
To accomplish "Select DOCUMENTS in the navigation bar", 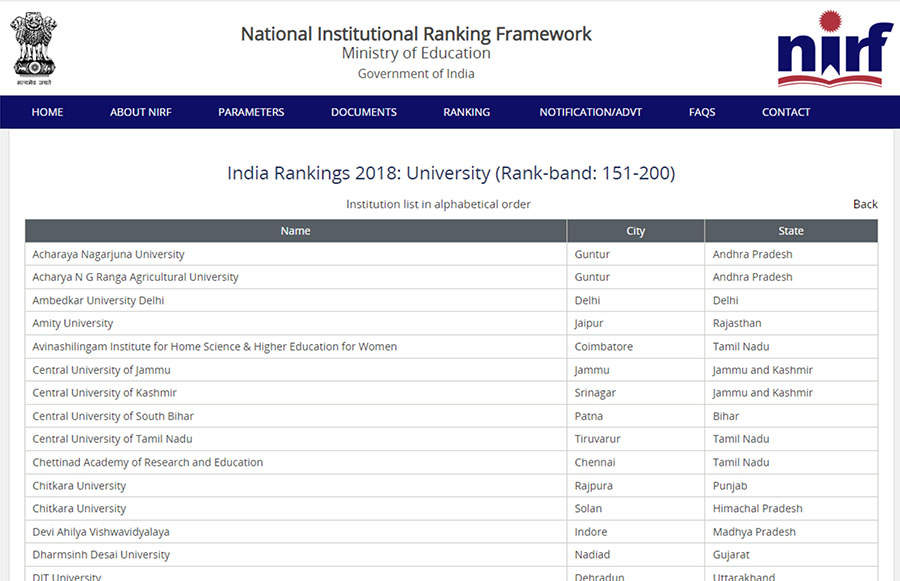I will coord(364,112).
